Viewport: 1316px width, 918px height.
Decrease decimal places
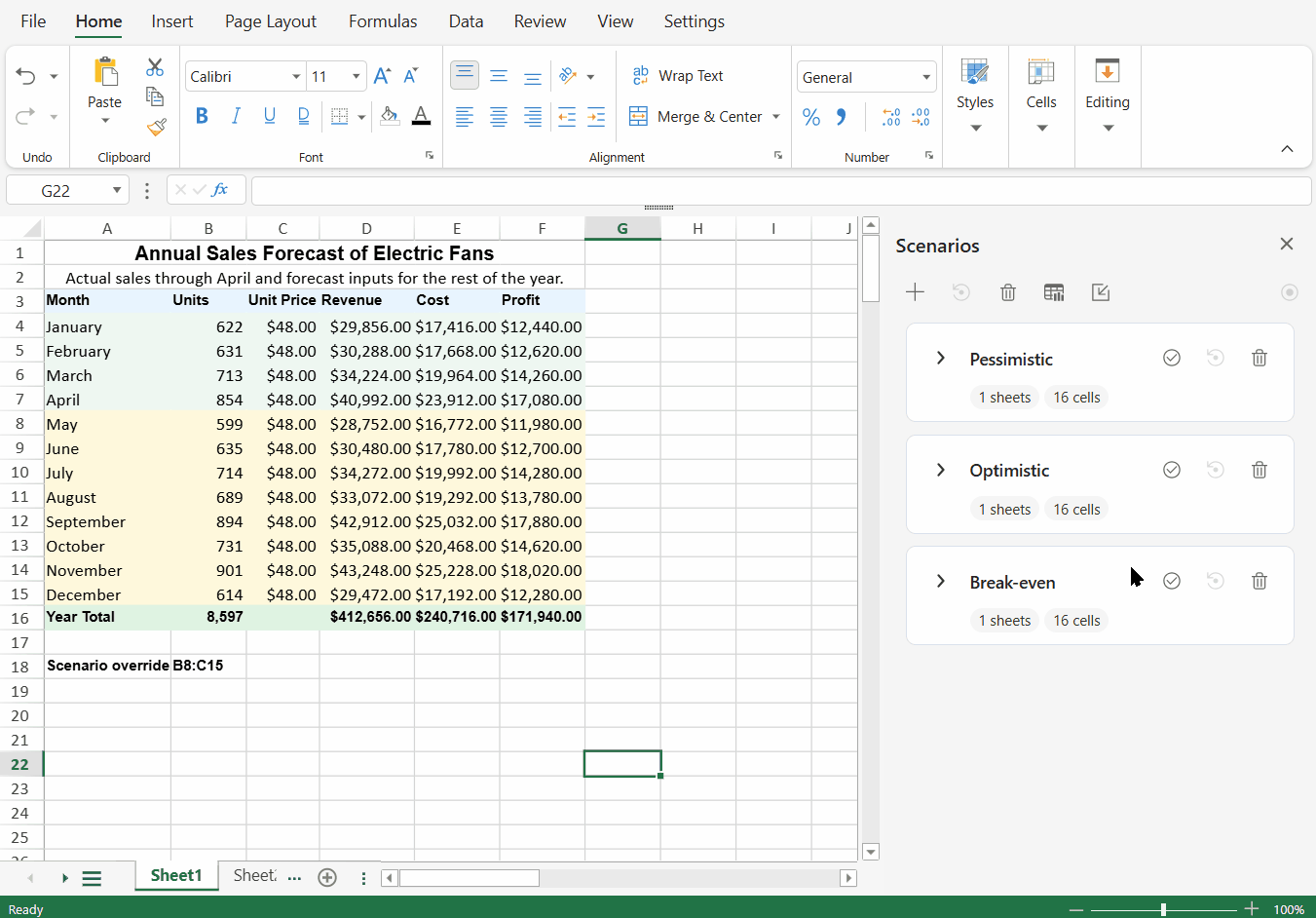[x=921, y=117]
